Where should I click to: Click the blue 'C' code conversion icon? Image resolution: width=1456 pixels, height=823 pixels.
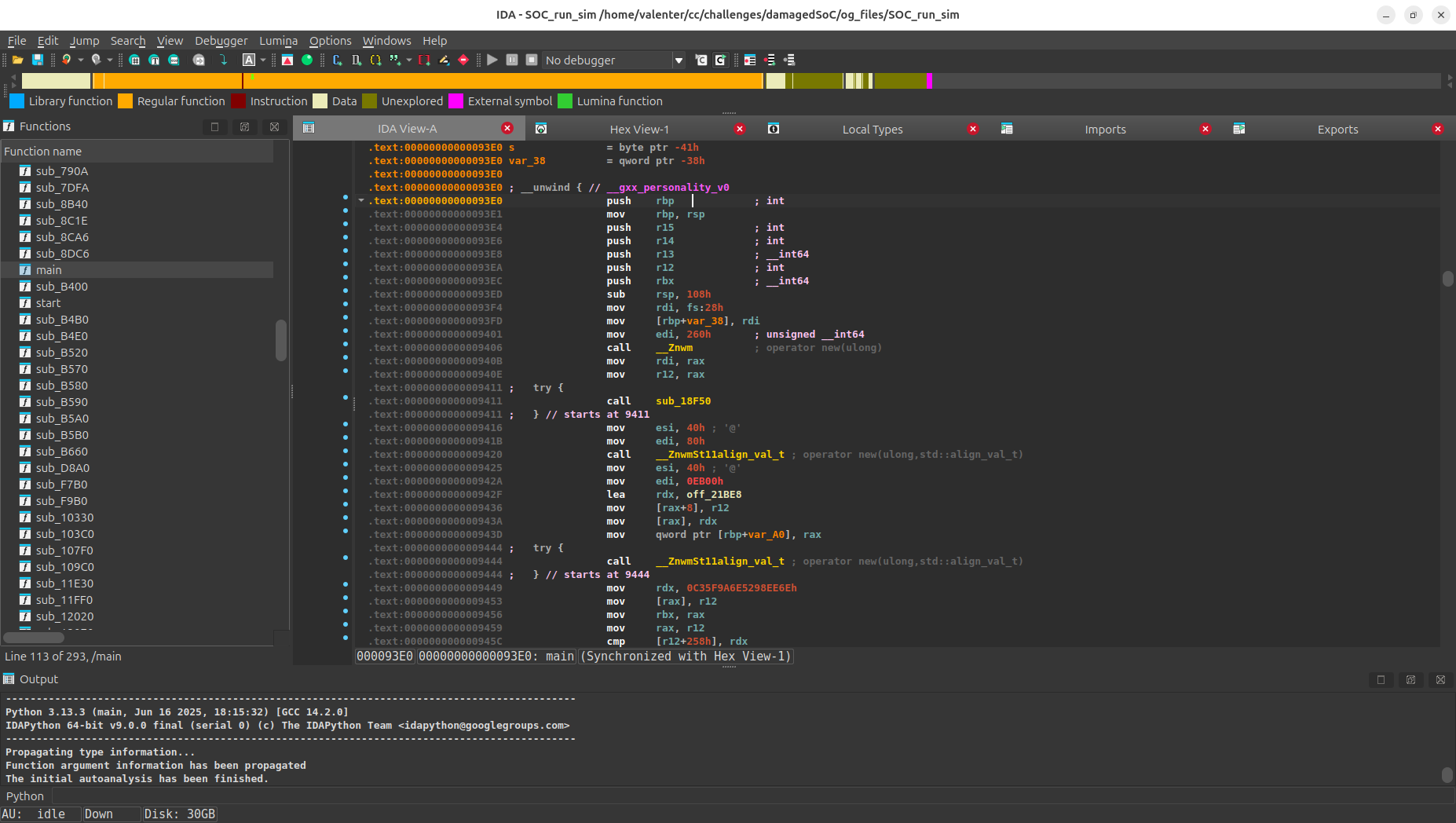point(337,60)
